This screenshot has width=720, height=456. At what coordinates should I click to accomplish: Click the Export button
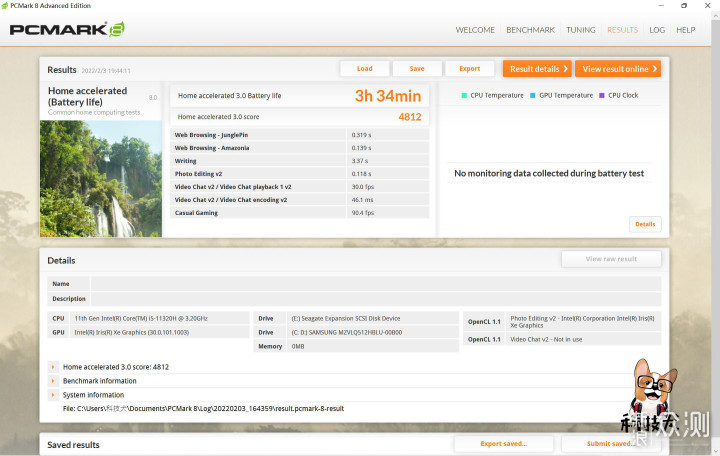pos(469,68)
